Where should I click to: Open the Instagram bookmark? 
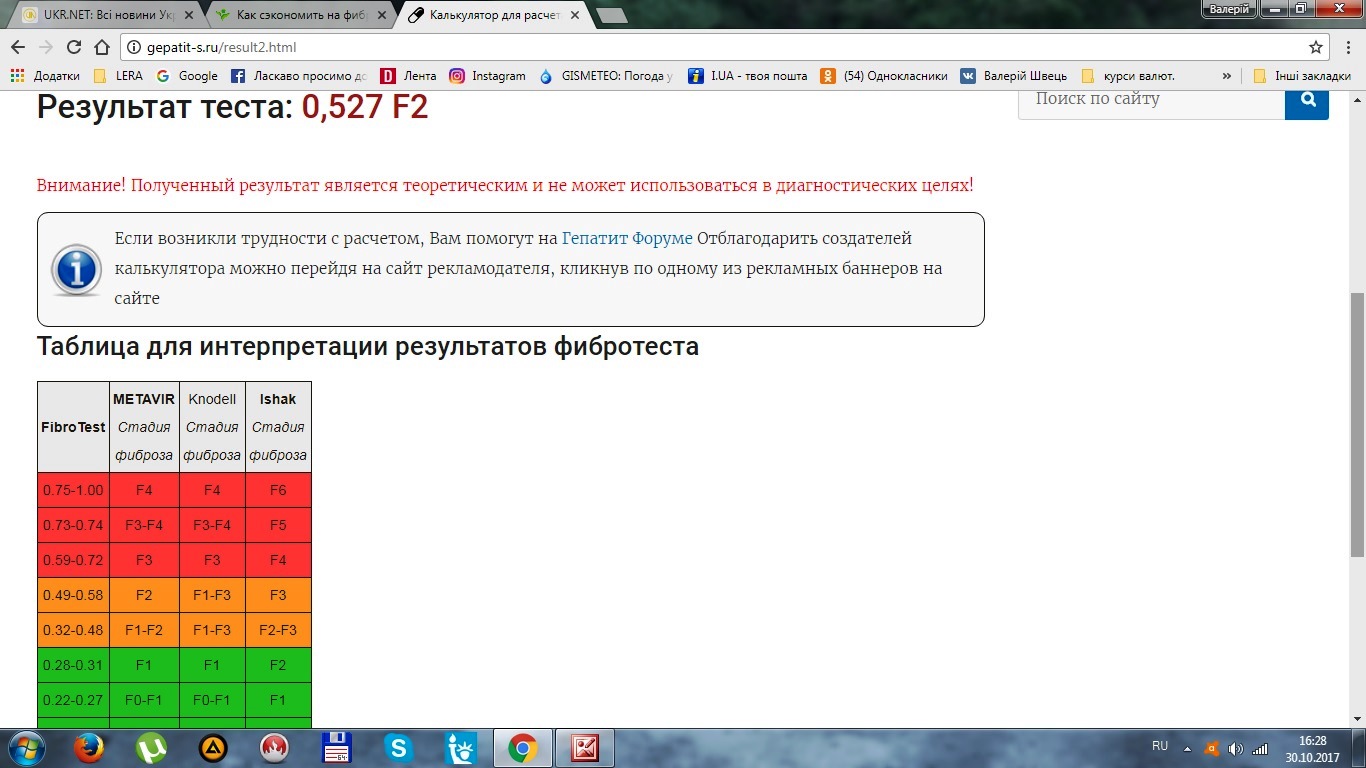click(488, 76)
